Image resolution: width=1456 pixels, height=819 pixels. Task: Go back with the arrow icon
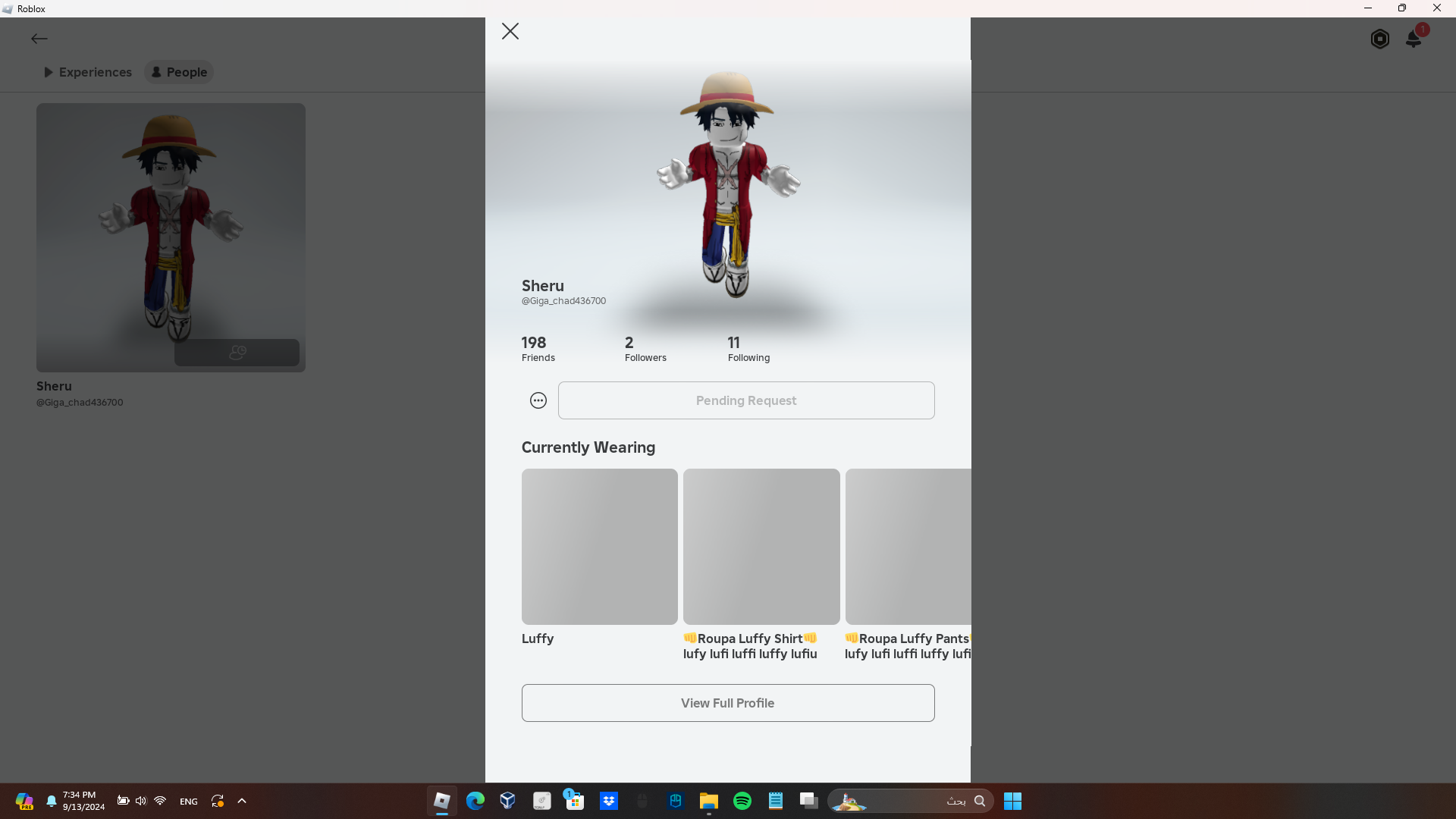39,39
